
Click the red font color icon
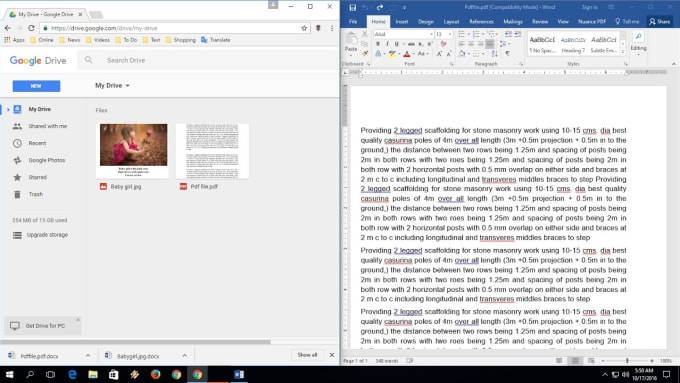click(x=406, y=54)
